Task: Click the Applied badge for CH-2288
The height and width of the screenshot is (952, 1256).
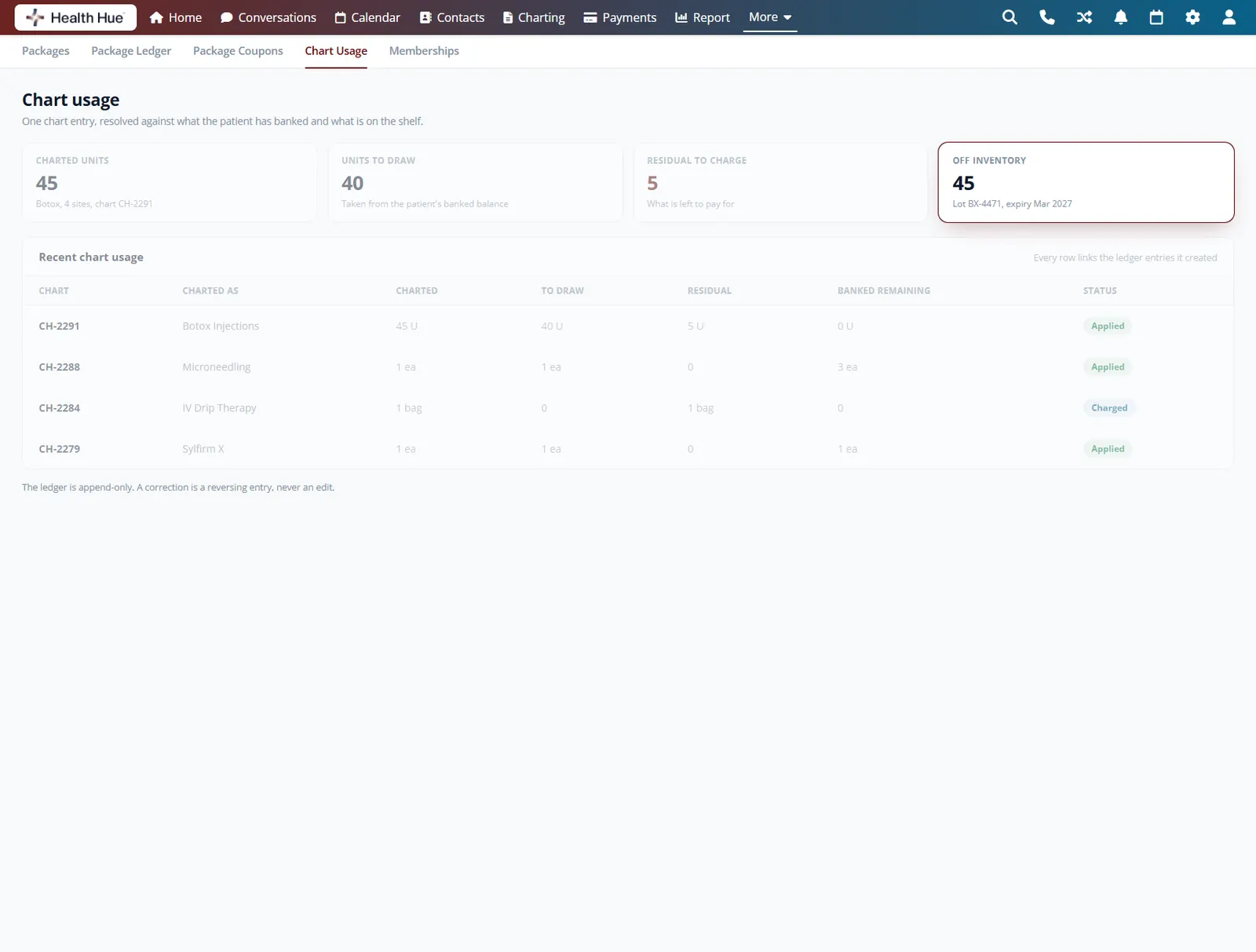Action: (1108, 367)
